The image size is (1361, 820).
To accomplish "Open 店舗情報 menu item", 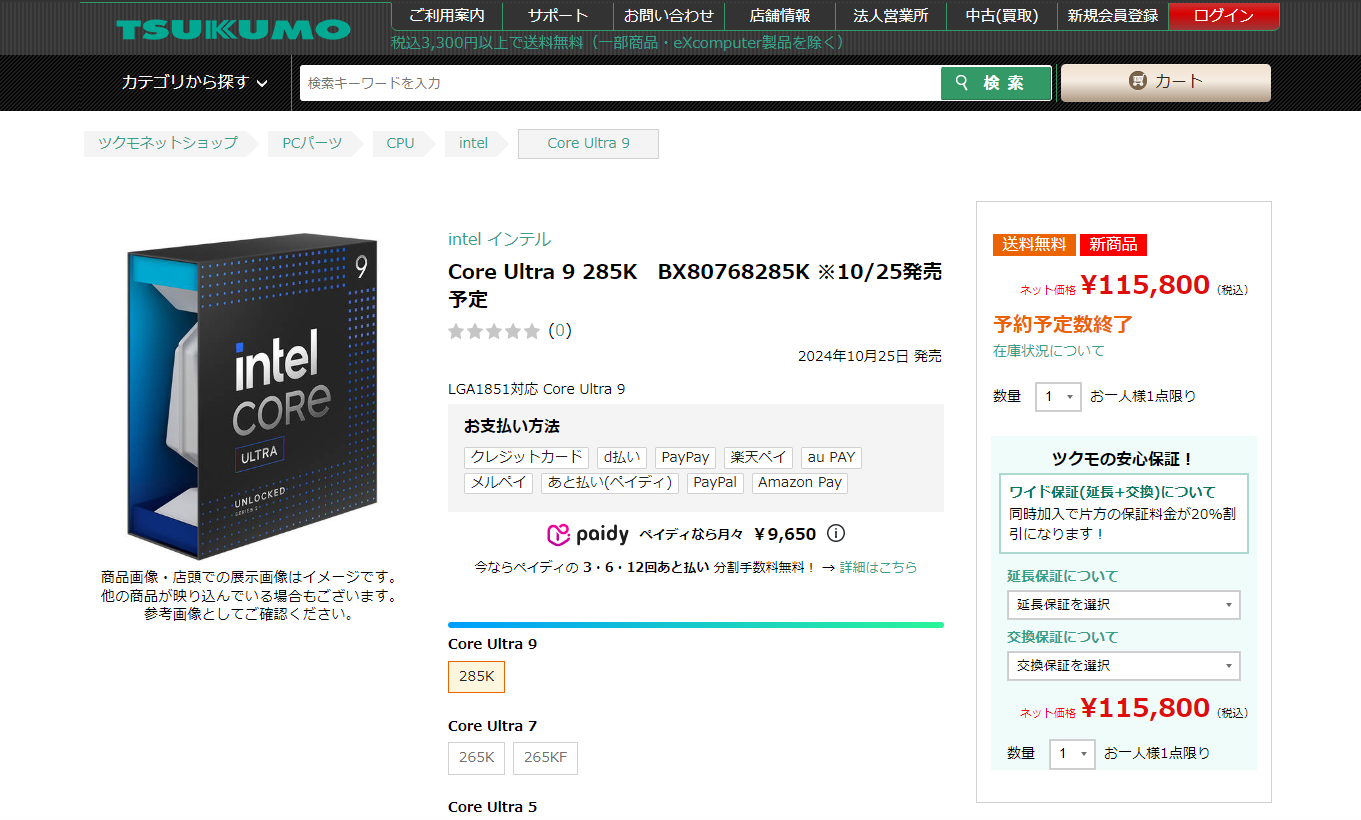I will [780, 16].
